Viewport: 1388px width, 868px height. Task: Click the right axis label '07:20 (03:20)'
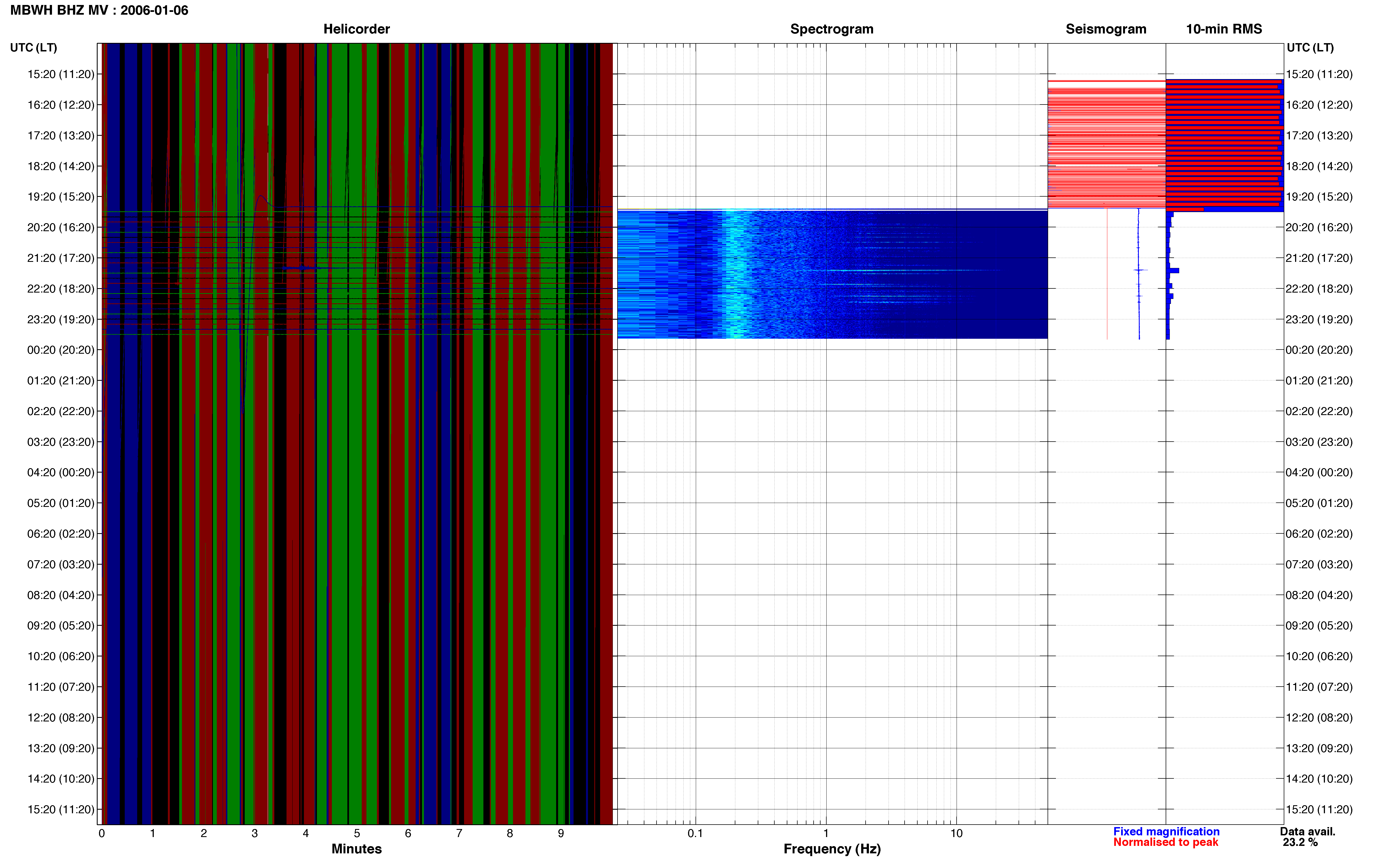(1319, 565)
